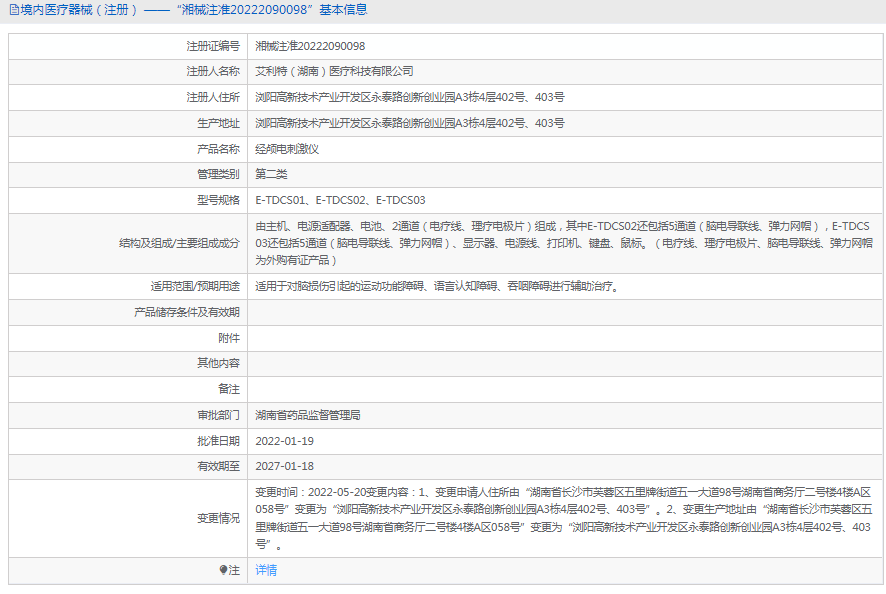The width and height of the screenshot is (886, 594).
Task: Select the date 2022-01-19 in 批准日期
Action: click(x=285, y=441)
